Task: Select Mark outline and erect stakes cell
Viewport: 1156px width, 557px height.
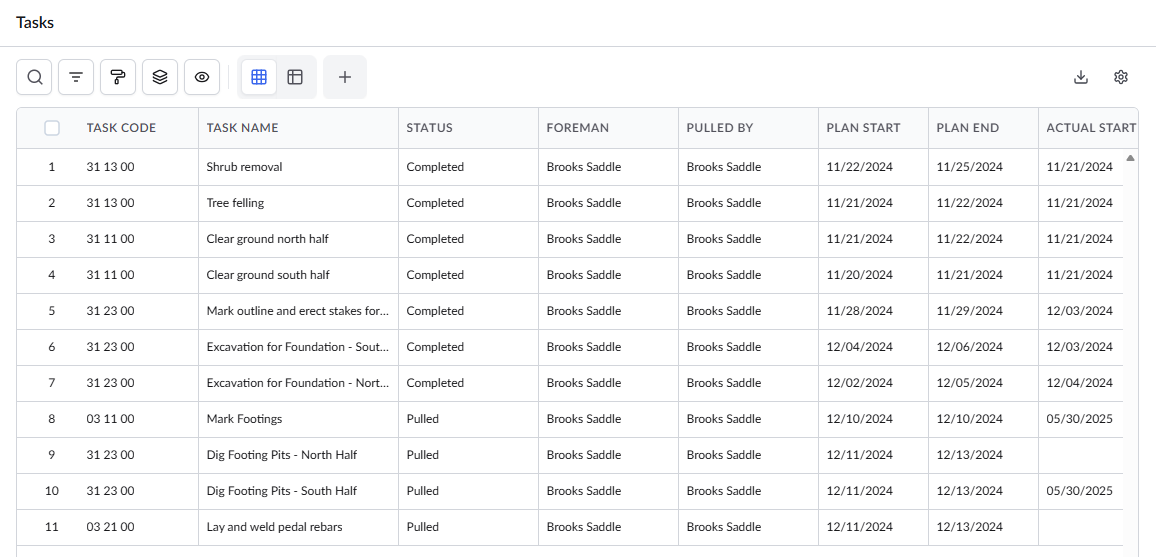Action: click(x=299, y=311)
